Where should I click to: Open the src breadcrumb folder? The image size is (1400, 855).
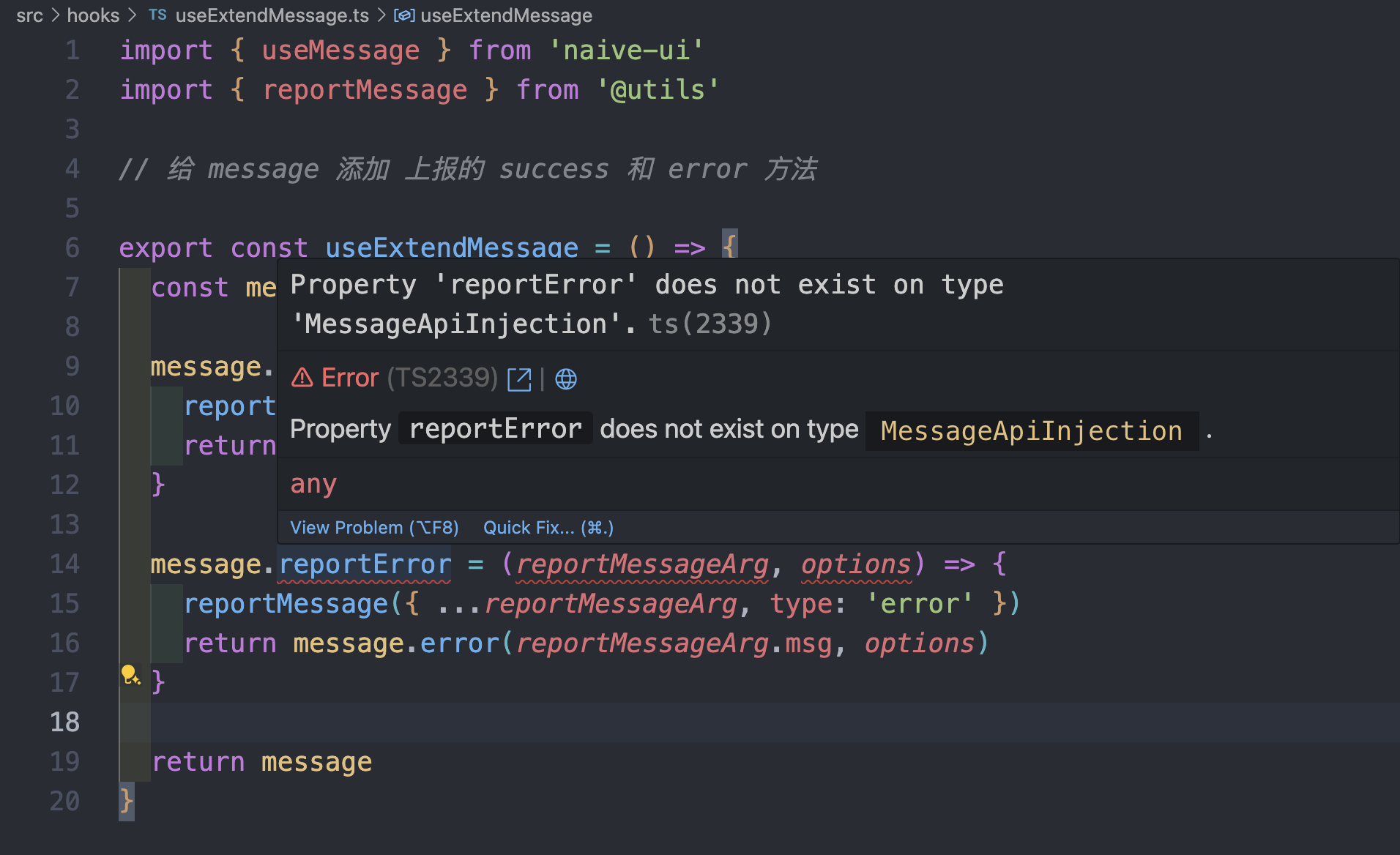point(29,15)
